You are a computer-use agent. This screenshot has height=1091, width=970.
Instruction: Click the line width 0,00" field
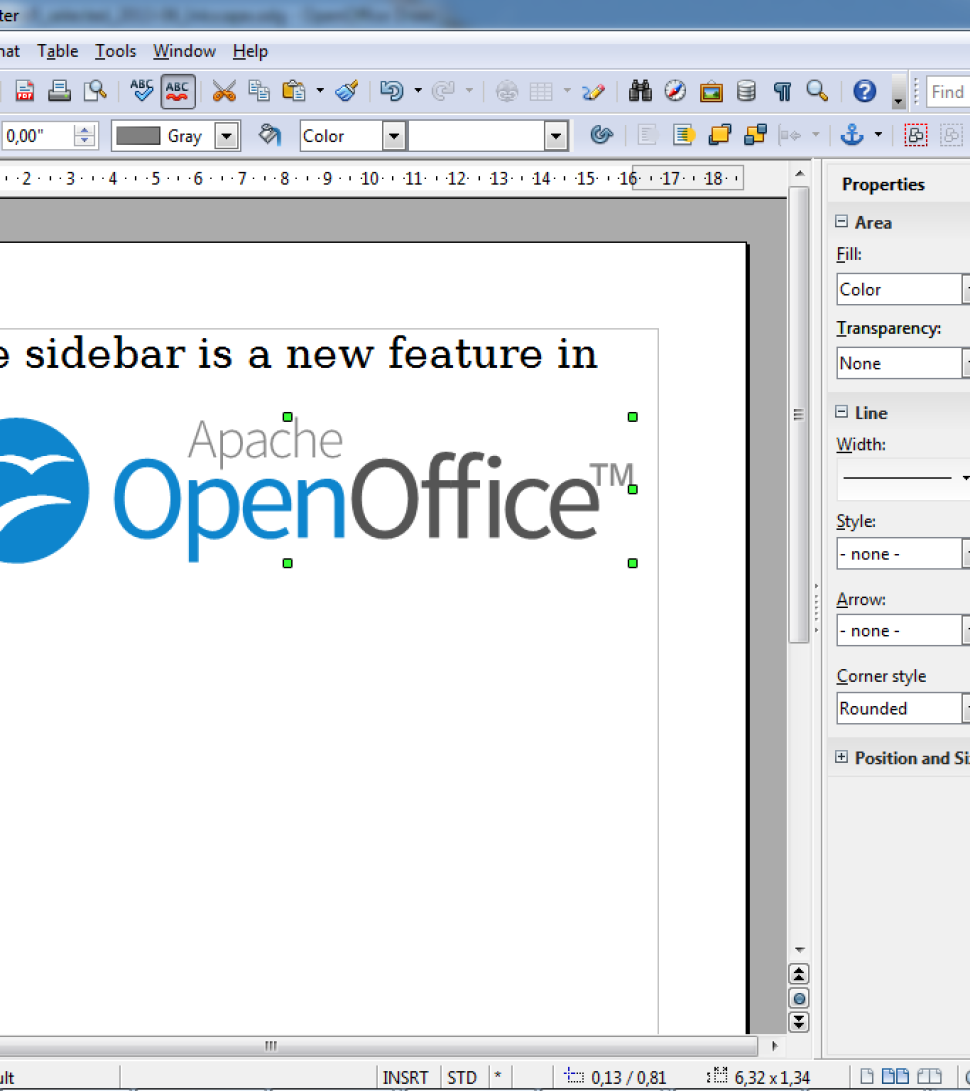tap(38, 136)
